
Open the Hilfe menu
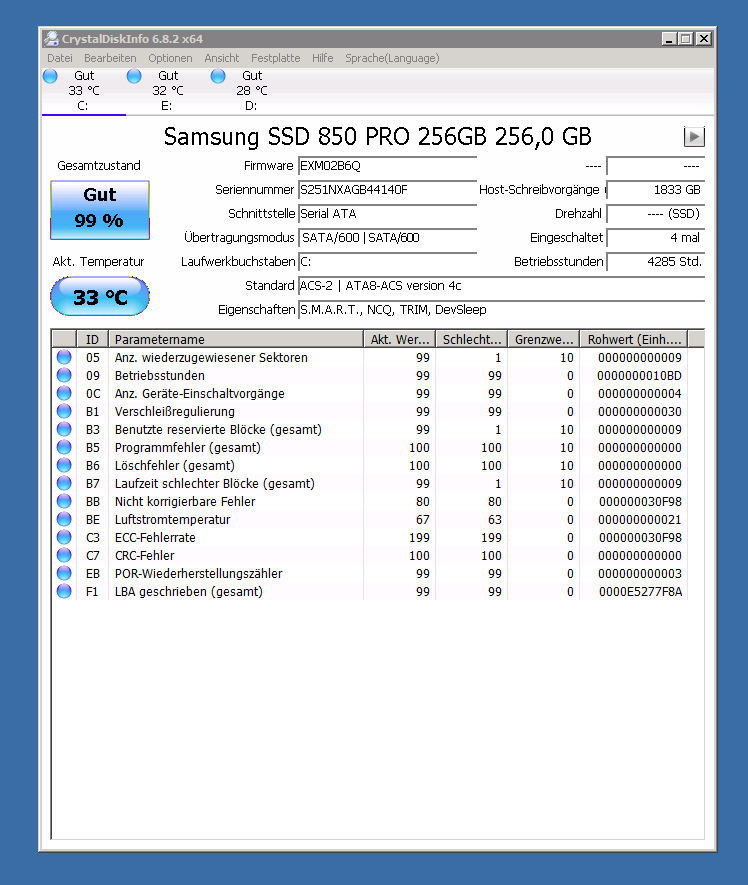[322, 58]
